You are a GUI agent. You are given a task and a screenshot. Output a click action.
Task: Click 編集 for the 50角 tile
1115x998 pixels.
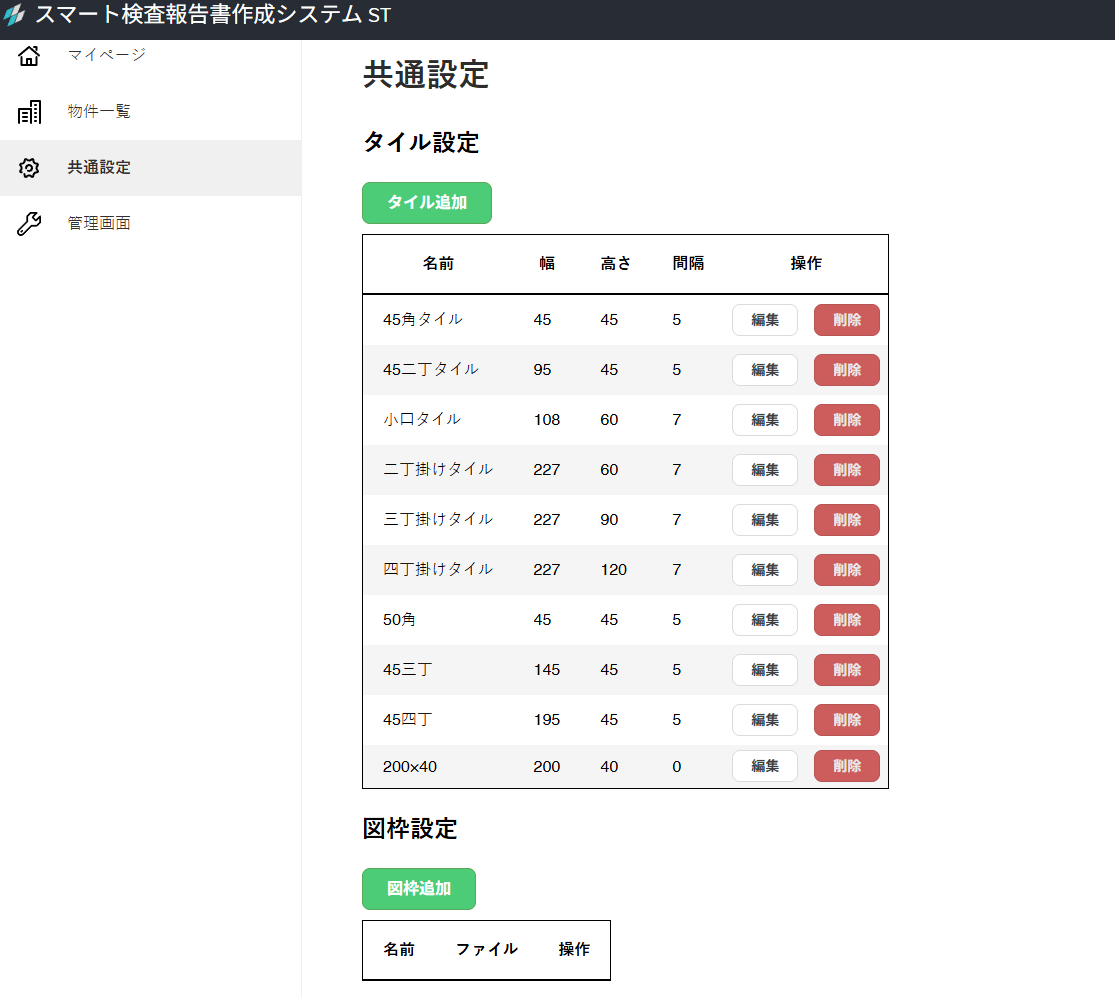click(764, 620)
